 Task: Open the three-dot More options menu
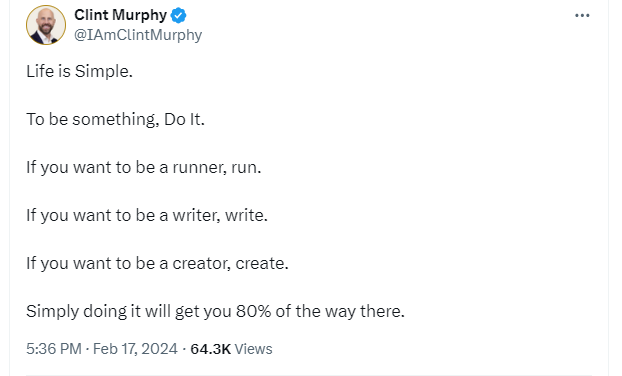[582, 15]
